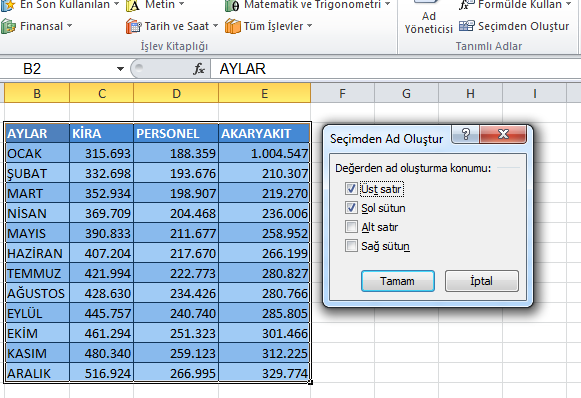Expand the Metin dropdown arrow

point(182,4)
